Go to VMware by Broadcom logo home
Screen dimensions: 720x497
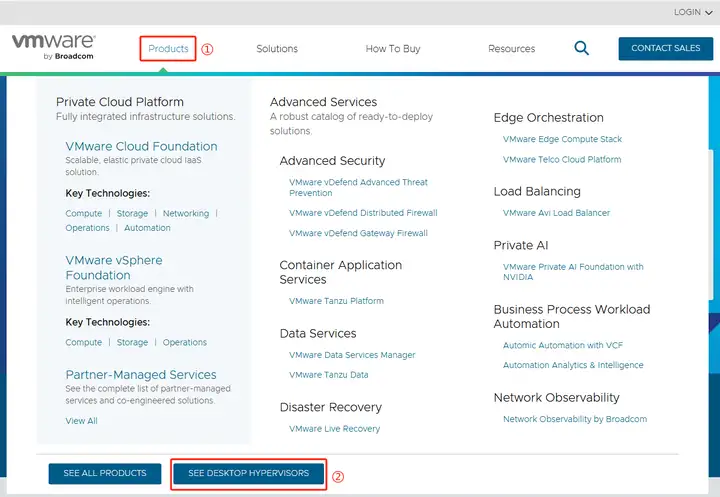tap(53, 46)
